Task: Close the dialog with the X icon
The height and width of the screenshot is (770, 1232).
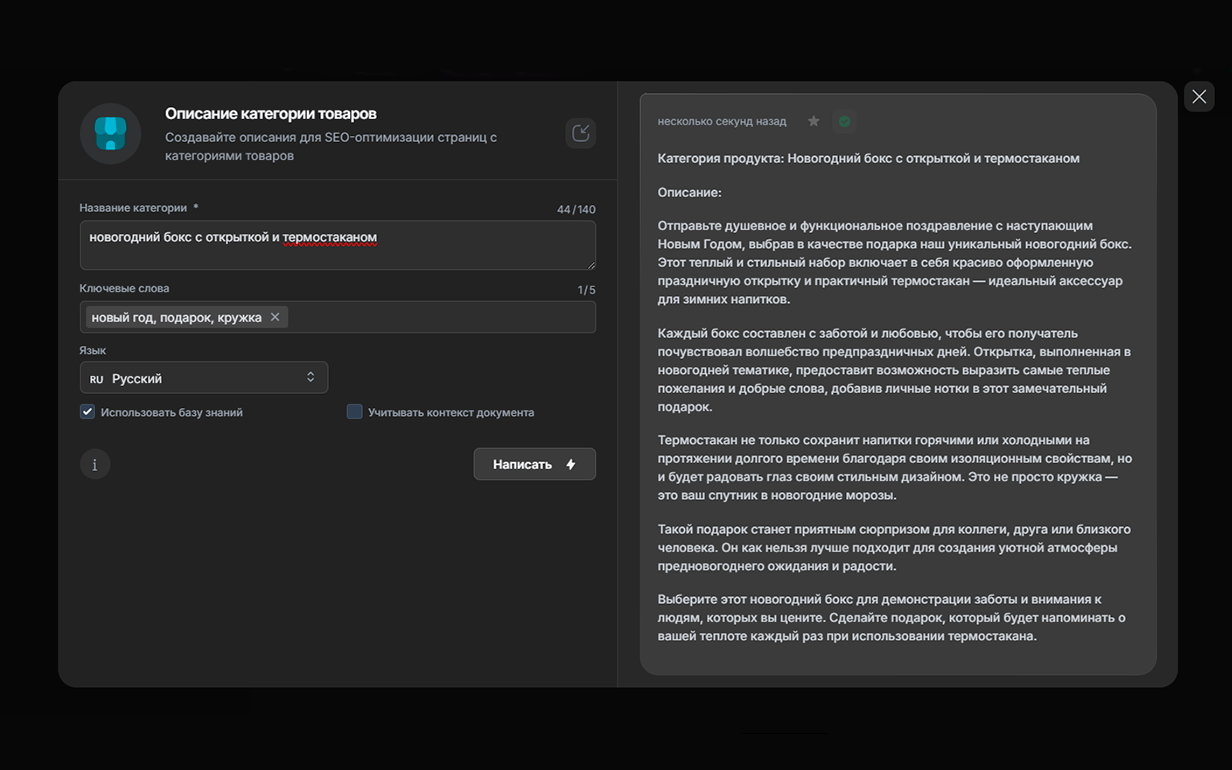Action: 1199,96
